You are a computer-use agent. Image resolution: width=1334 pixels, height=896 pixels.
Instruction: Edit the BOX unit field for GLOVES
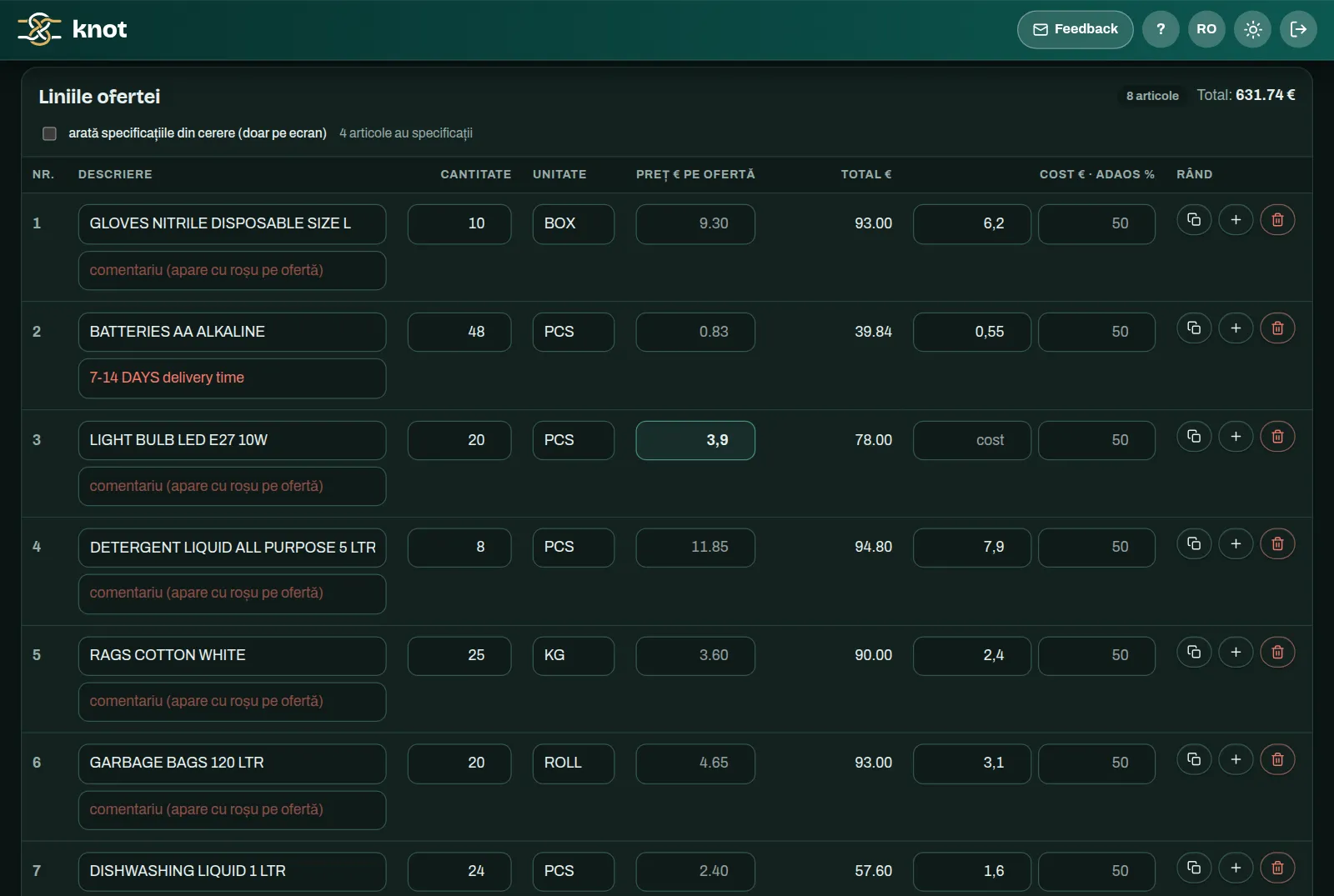[x=574, y=224]
